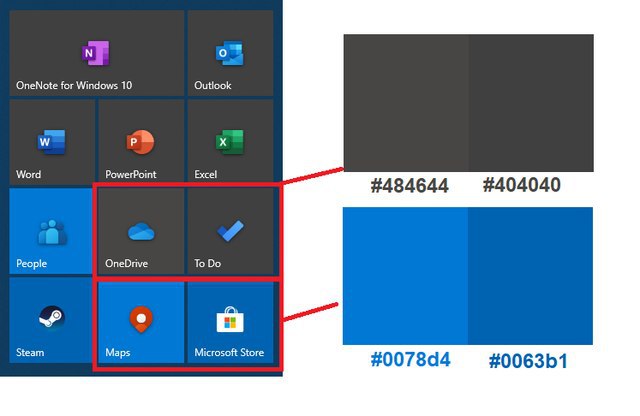Launch Steam from its tile icon

51,317
